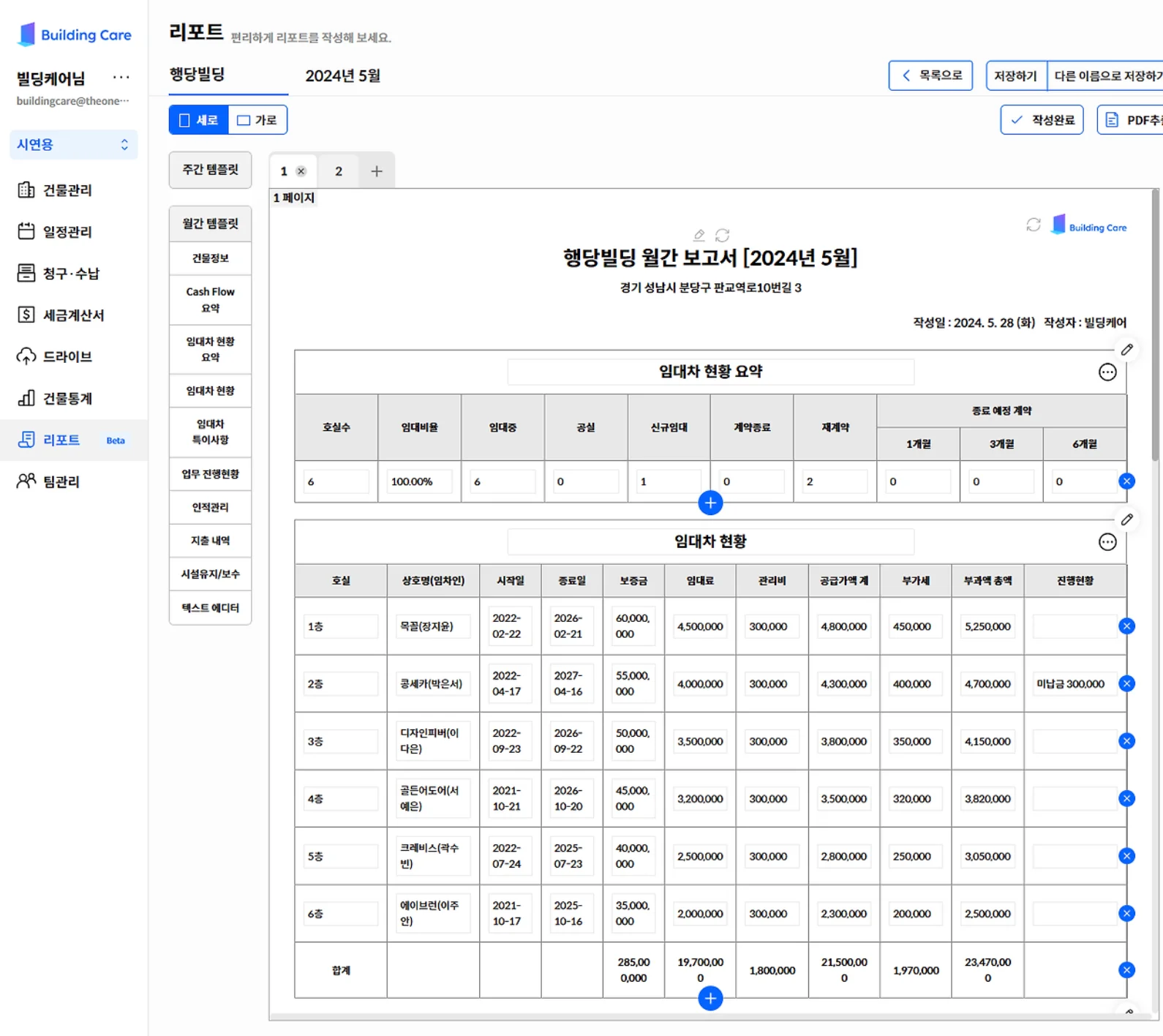Click the 저장하기 save button
Screen dimensions: 1163x1036
point(1015,75)
